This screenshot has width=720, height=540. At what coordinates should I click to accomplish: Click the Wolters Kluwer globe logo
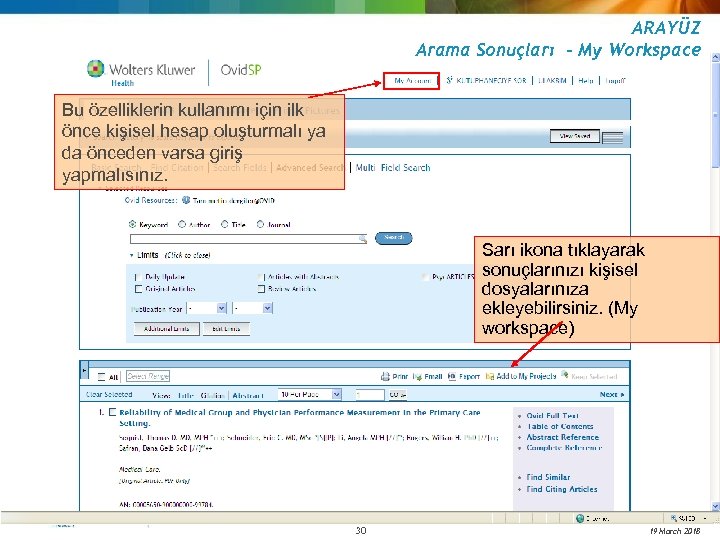(x=96, y=69)
